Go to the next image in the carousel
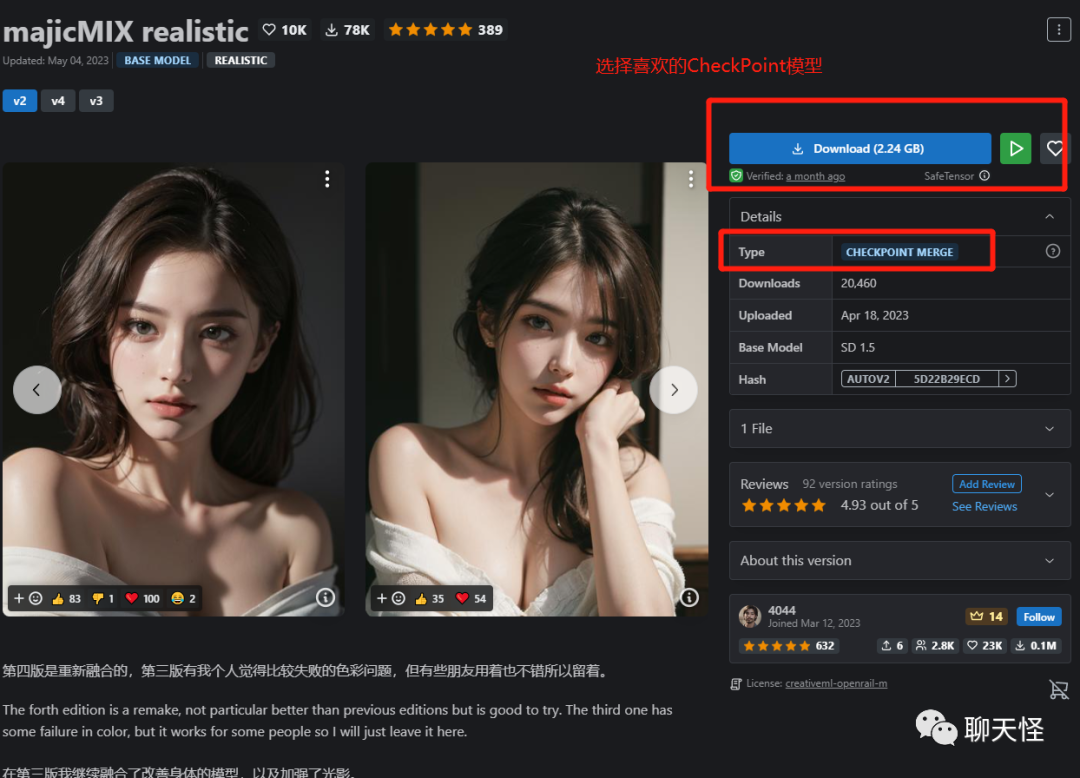Image resolution: width=1080 pixels, height=778 pixels. [x=674, y=390]
